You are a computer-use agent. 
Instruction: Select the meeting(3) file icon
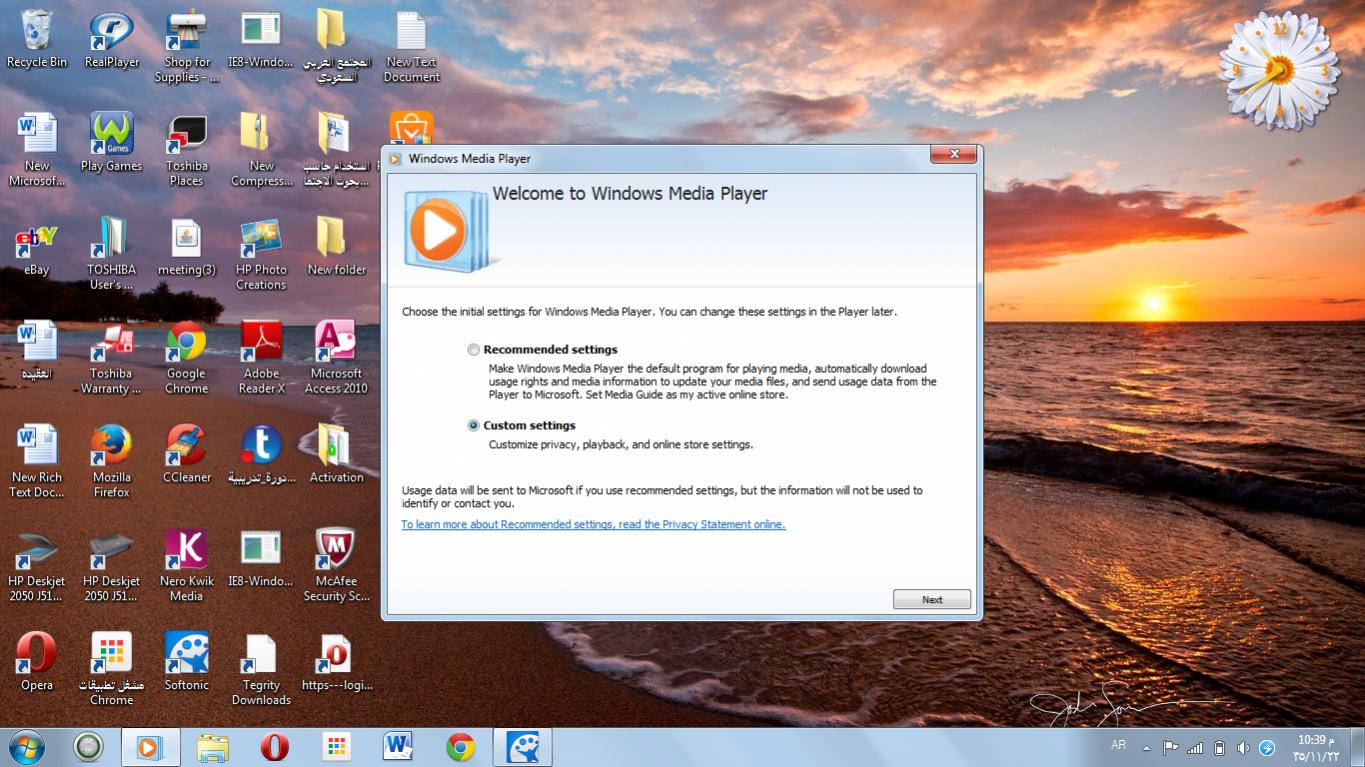tap(186, 248)
